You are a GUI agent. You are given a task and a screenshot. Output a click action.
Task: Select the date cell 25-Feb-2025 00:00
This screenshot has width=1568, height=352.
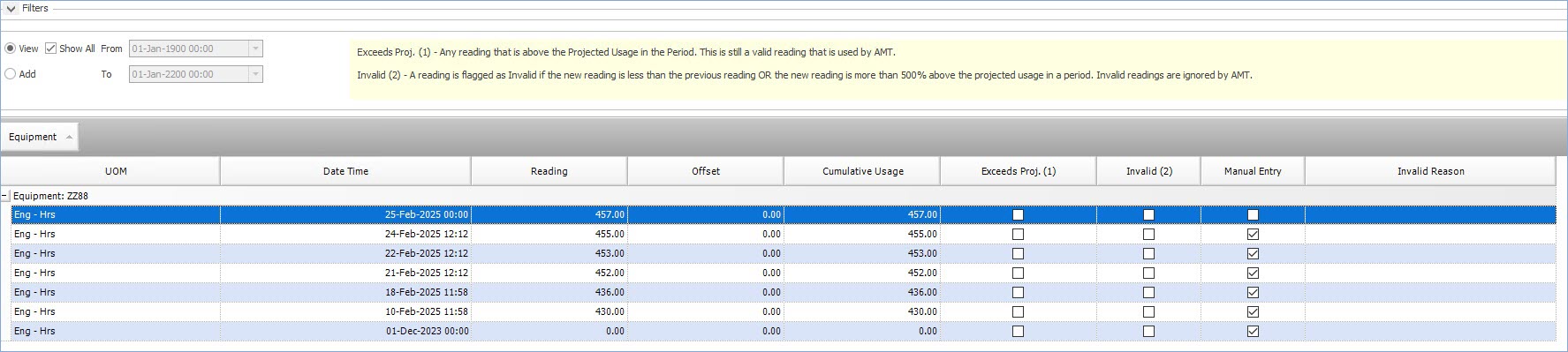(345, 214)
